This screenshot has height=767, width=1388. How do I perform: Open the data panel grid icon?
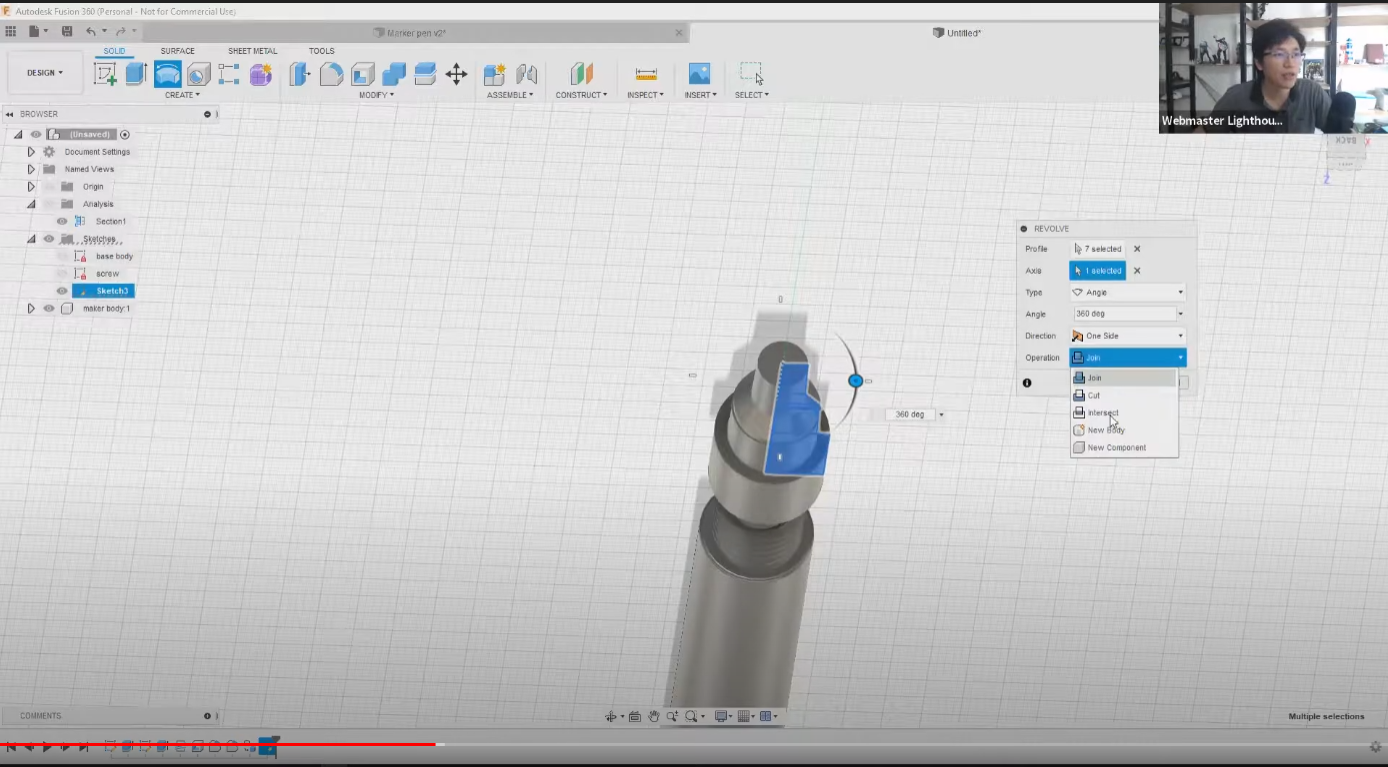click(11, 32)
